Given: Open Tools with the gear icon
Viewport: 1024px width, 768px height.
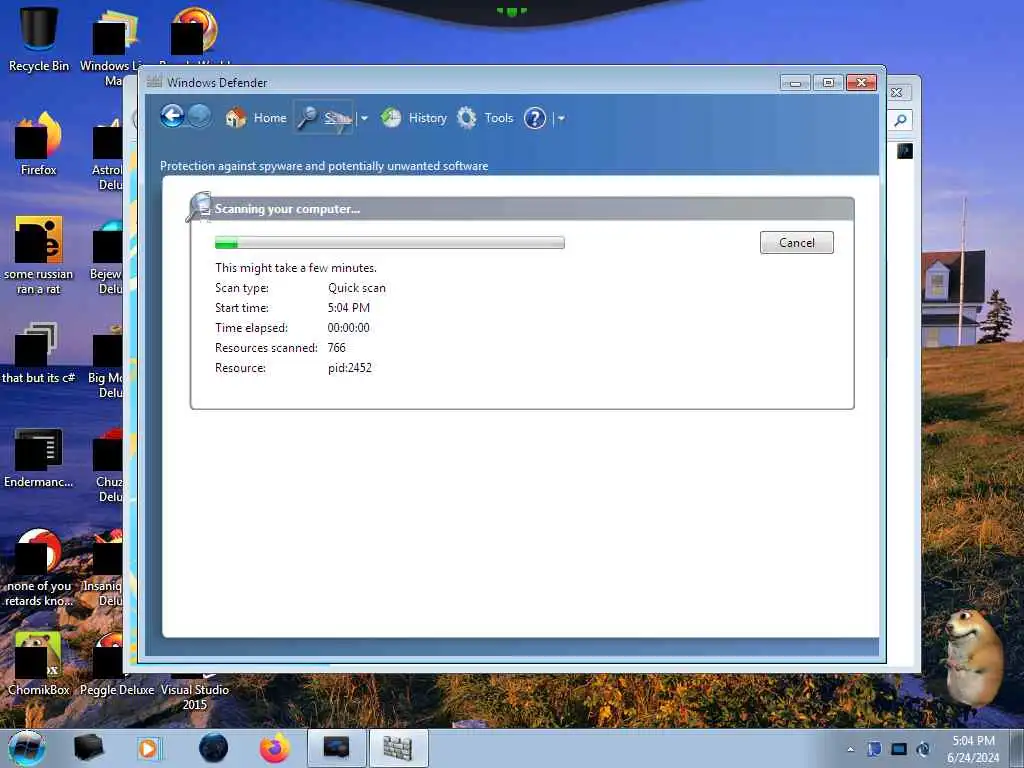Looking at the screenshot, I should click(485, 118).
